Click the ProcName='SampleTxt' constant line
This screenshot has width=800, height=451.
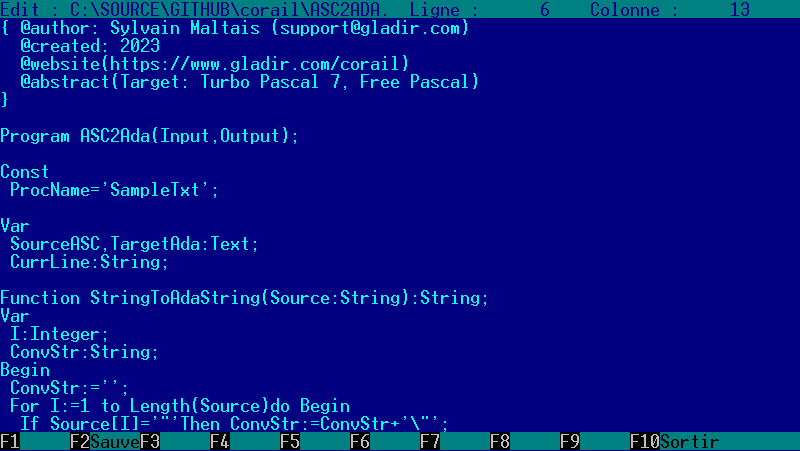[114, 189]
